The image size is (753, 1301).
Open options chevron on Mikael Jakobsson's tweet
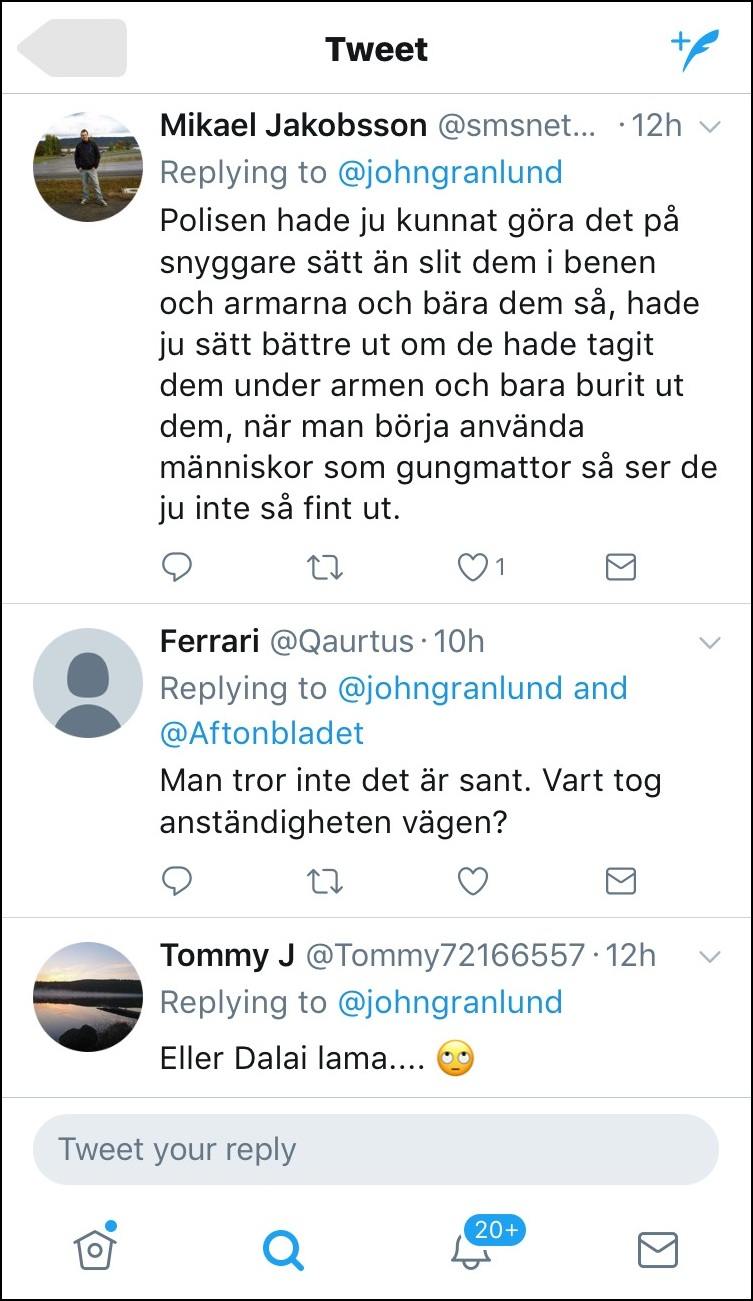(x=709, y=127)
